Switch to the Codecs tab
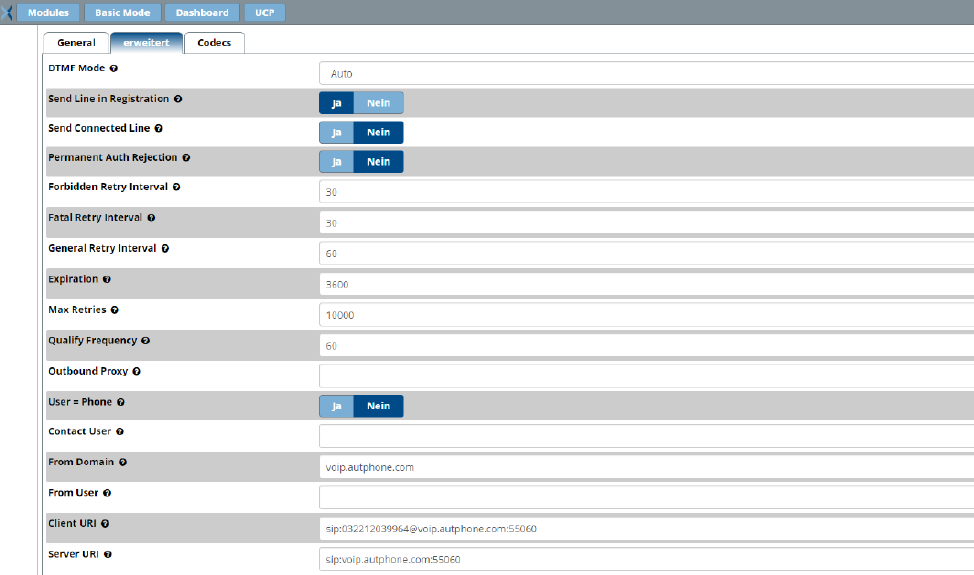Image resolution: width=974 pixels, height=575 pixels. (x=214, y=43)
